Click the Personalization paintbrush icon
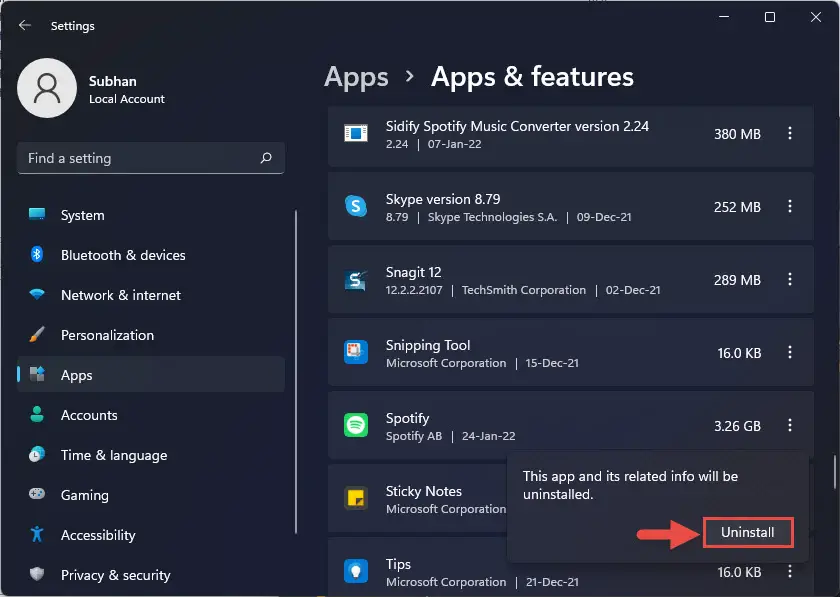Image resolution: width=840 pixels, height=597 pixels. click(x=37, y=334)
